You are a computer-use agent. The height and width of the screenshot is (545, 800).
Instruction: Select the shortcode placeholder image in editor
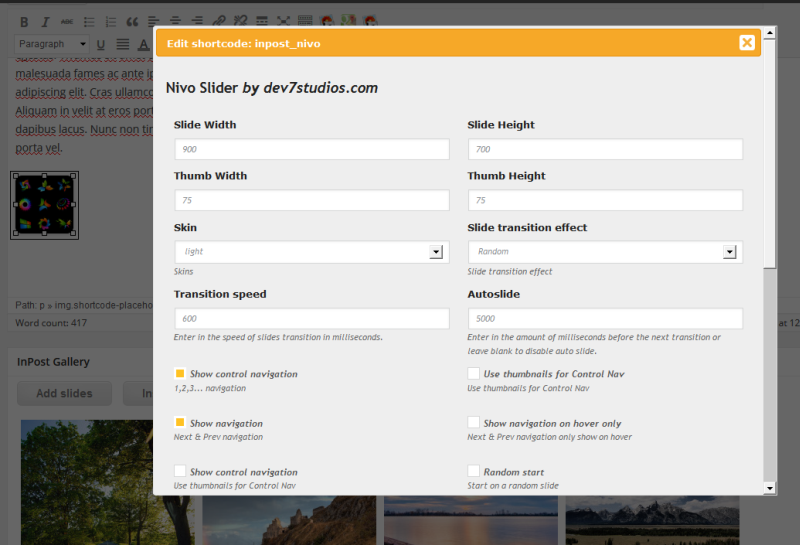44,205
